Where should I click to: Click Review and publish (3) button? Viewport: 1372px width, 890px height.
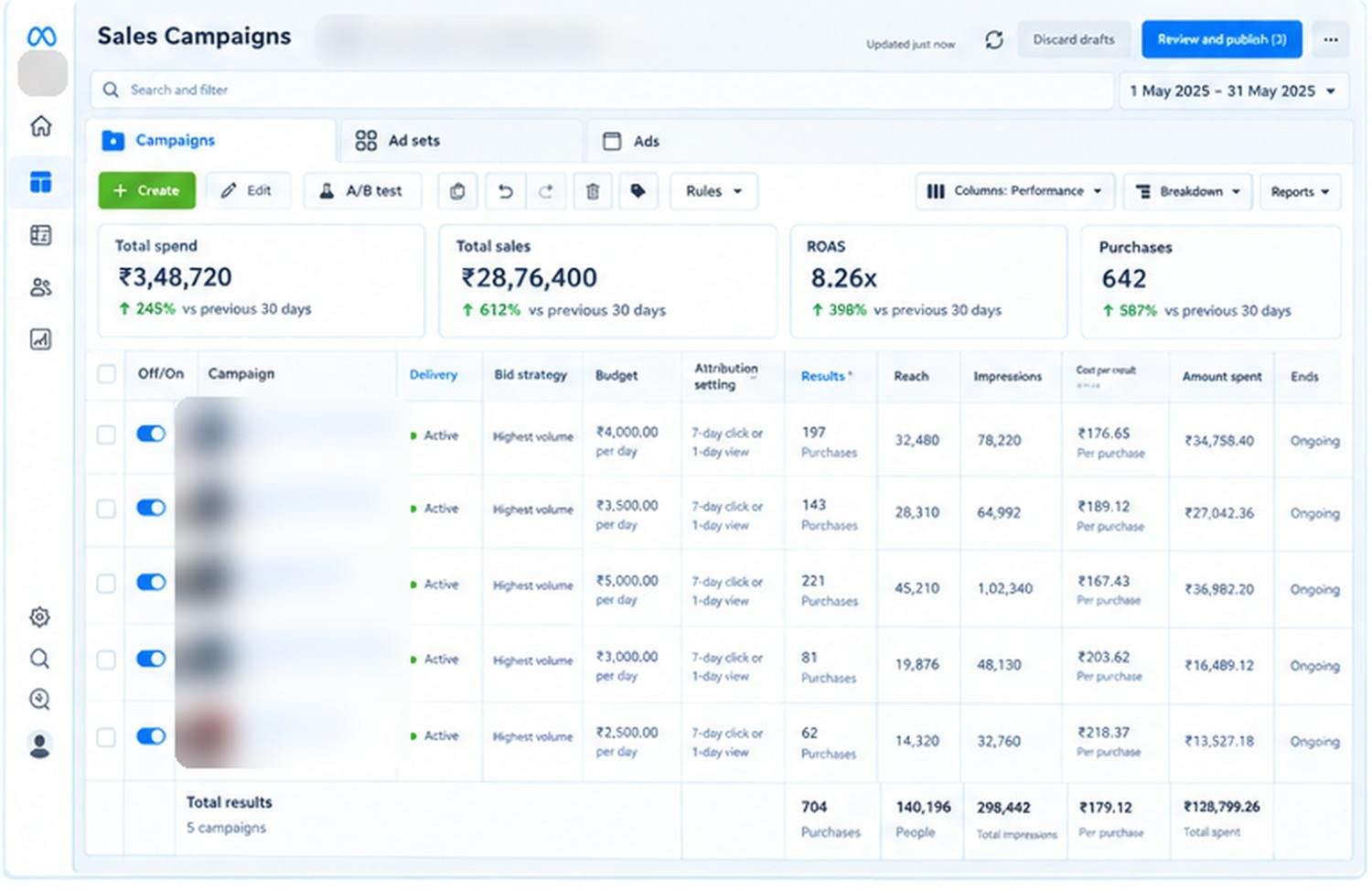tap(1222, 39)
